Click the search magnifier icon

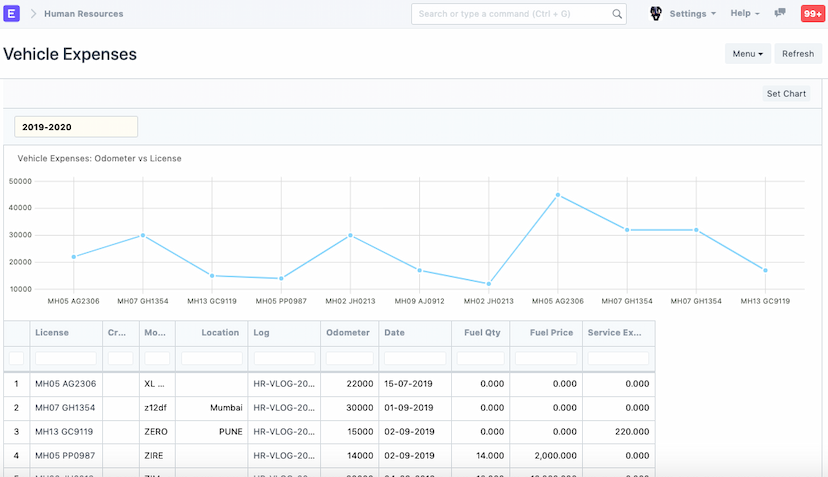tap(617, 14)
